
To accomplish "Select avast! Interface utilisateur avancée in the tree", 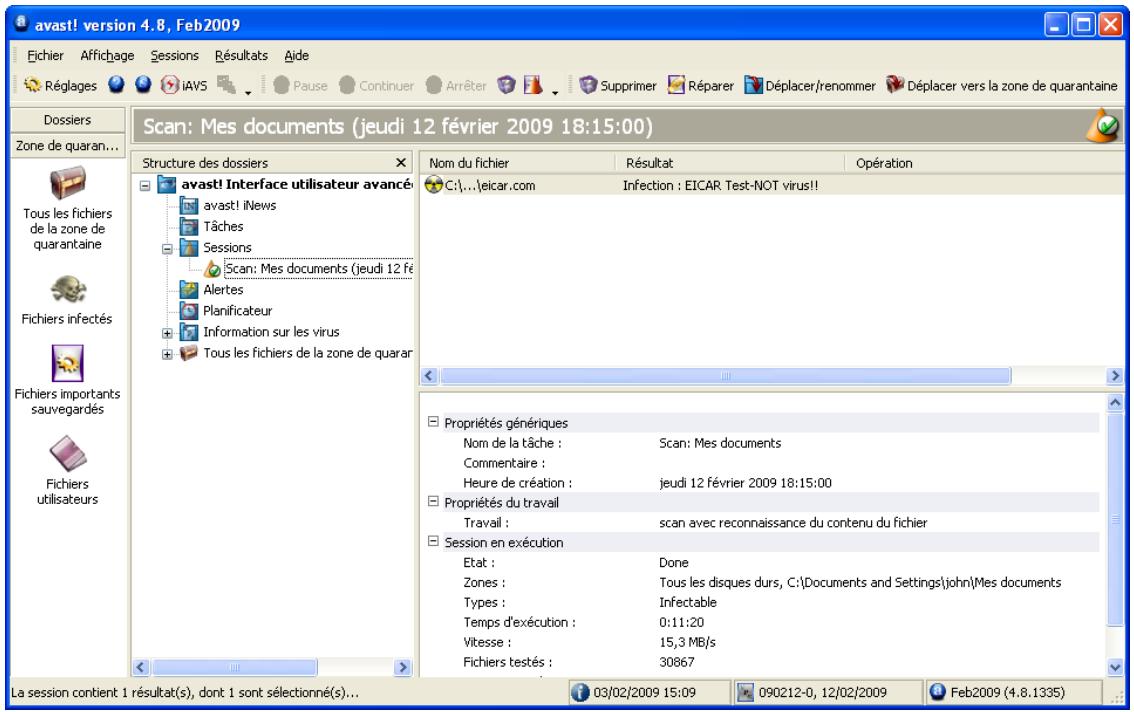I will click(x=297, y=185).
